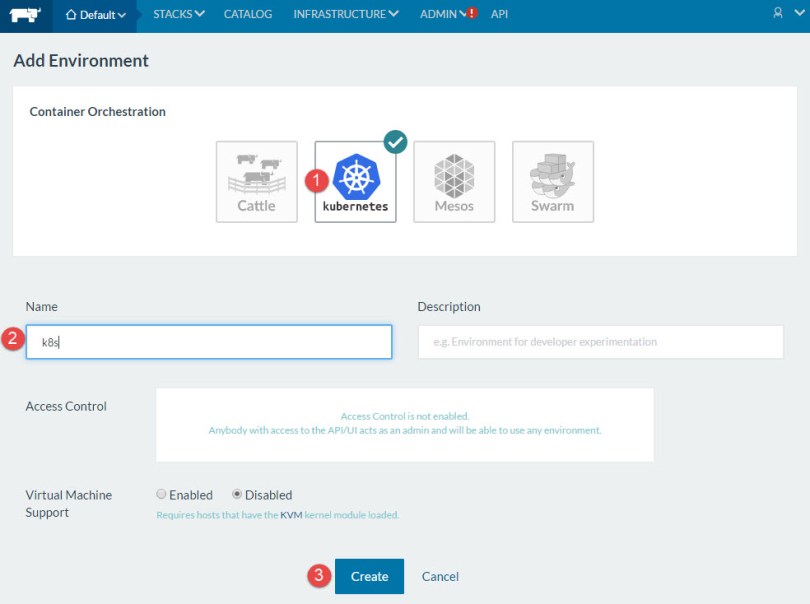The height and width of the screenshot is (604, 810).
Task: Choose the Kubernetes orchestration tile
Action: click(355, 181)
